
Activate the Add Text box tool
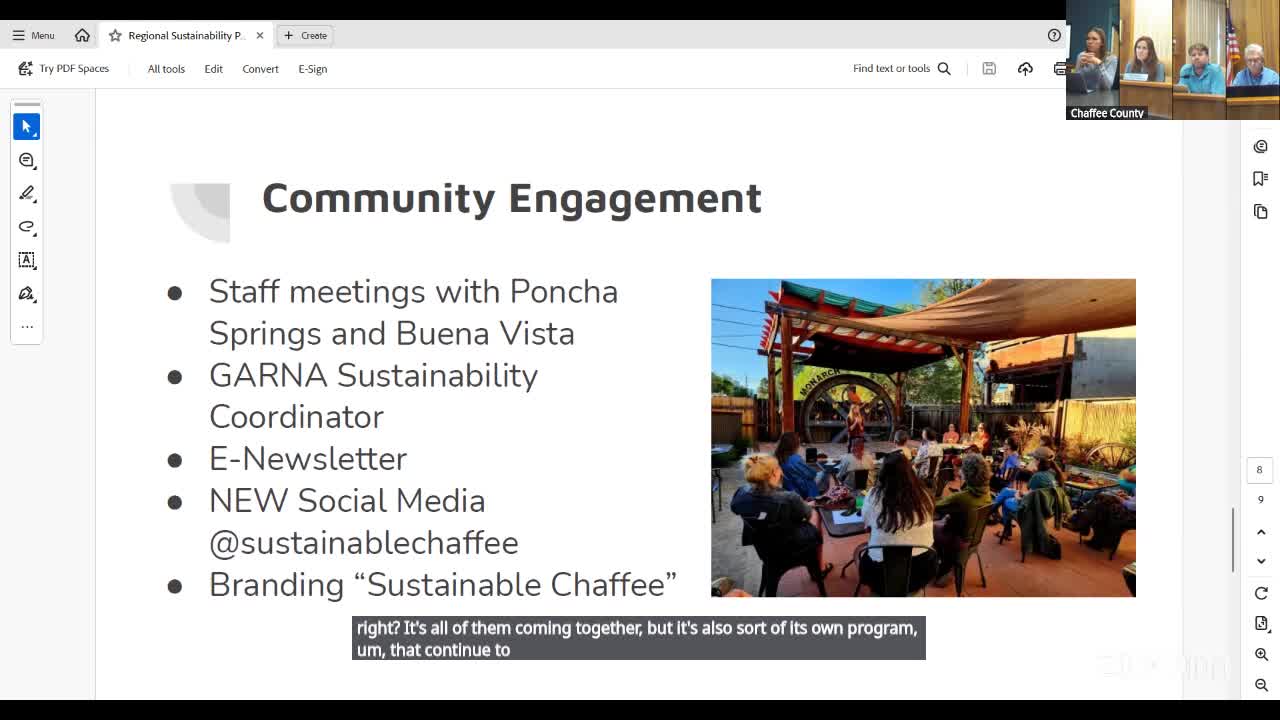[27, 260]
